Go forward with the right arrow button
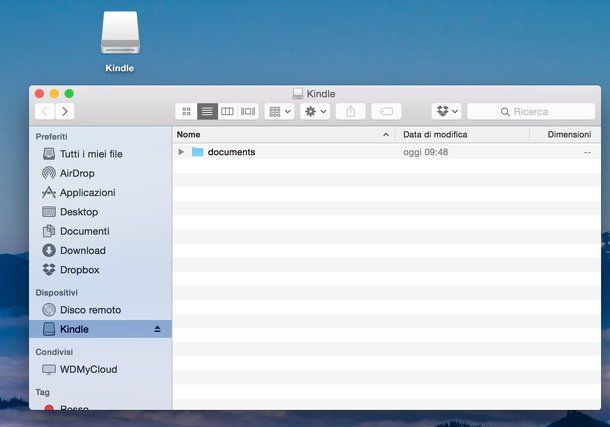Viewport: 610px width, 427px height. pyautogui.click(x=65, y=112)
